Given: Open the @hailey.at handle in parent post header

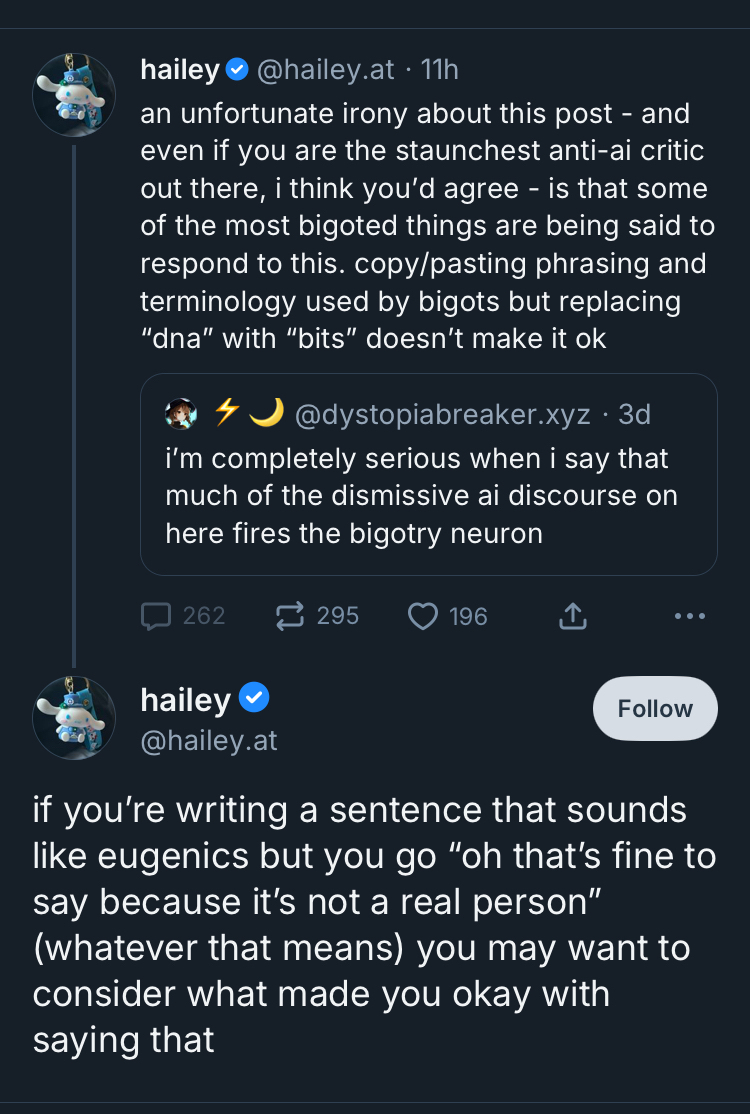Looking at the screenshot, I should tap(326, 70).
